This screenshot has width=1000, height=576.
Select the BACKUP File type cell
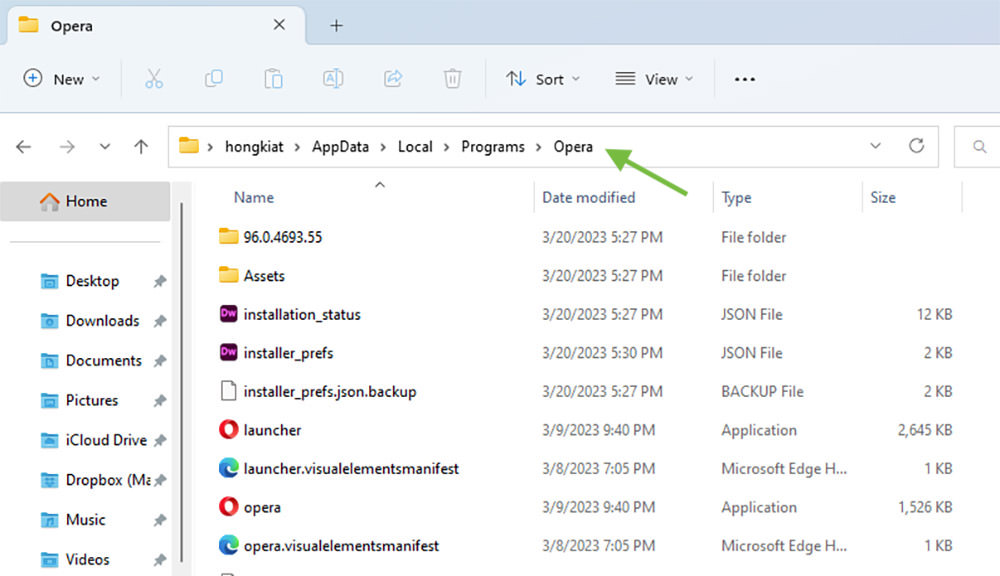(x=762, y=392)
